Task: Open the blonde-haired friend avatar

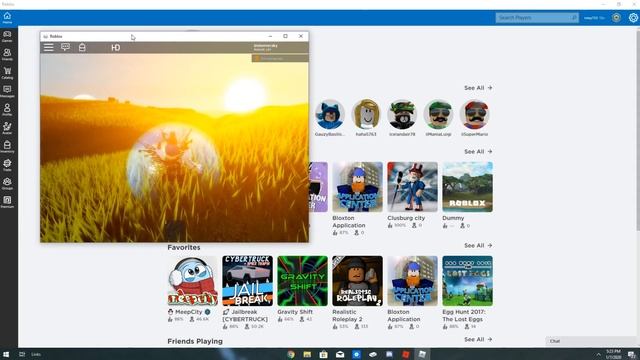Action: pos(366,114)
